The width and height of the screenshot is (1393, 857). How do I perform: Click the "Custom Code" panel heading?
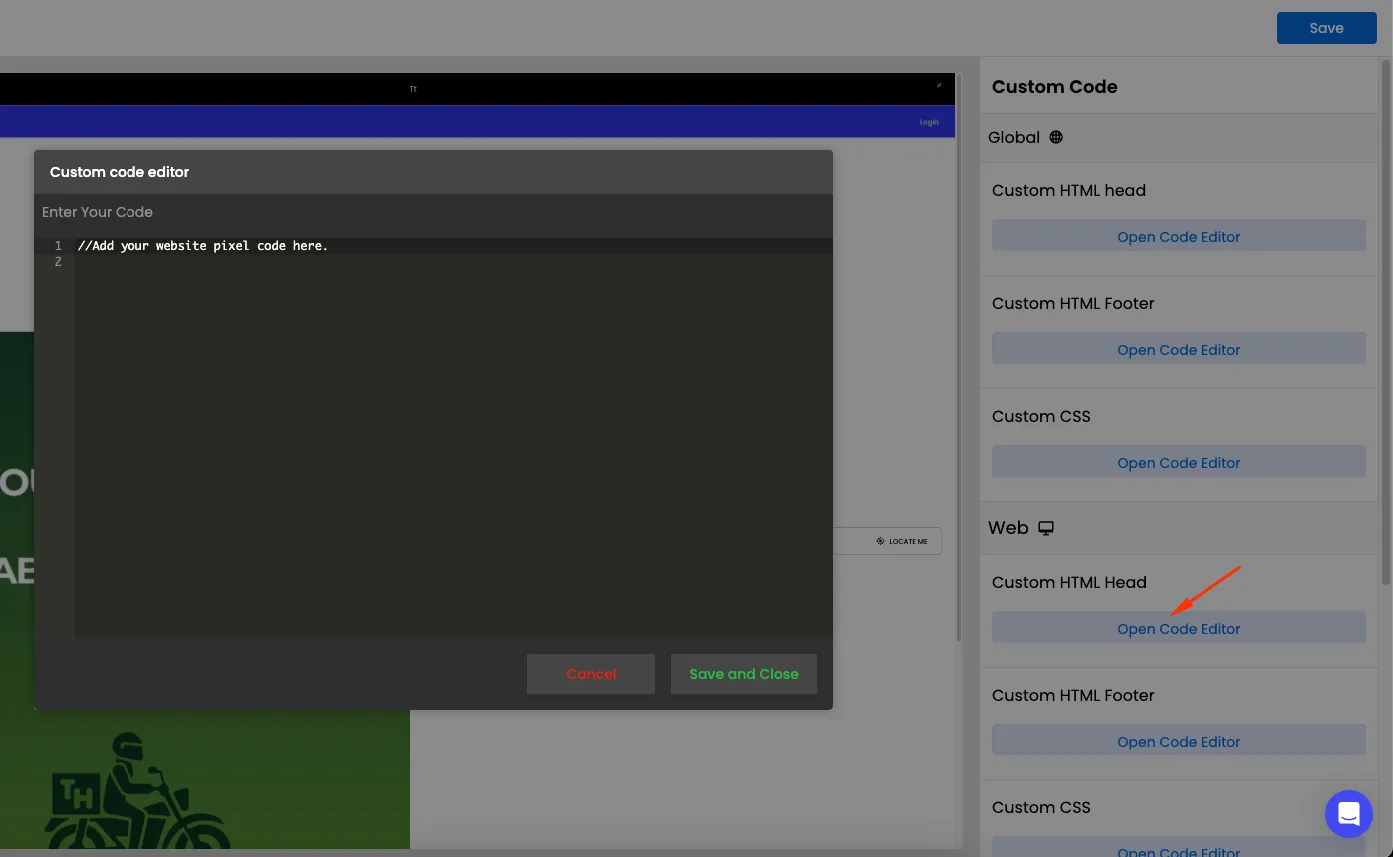pyautogui.click(x=1054, y=87)
